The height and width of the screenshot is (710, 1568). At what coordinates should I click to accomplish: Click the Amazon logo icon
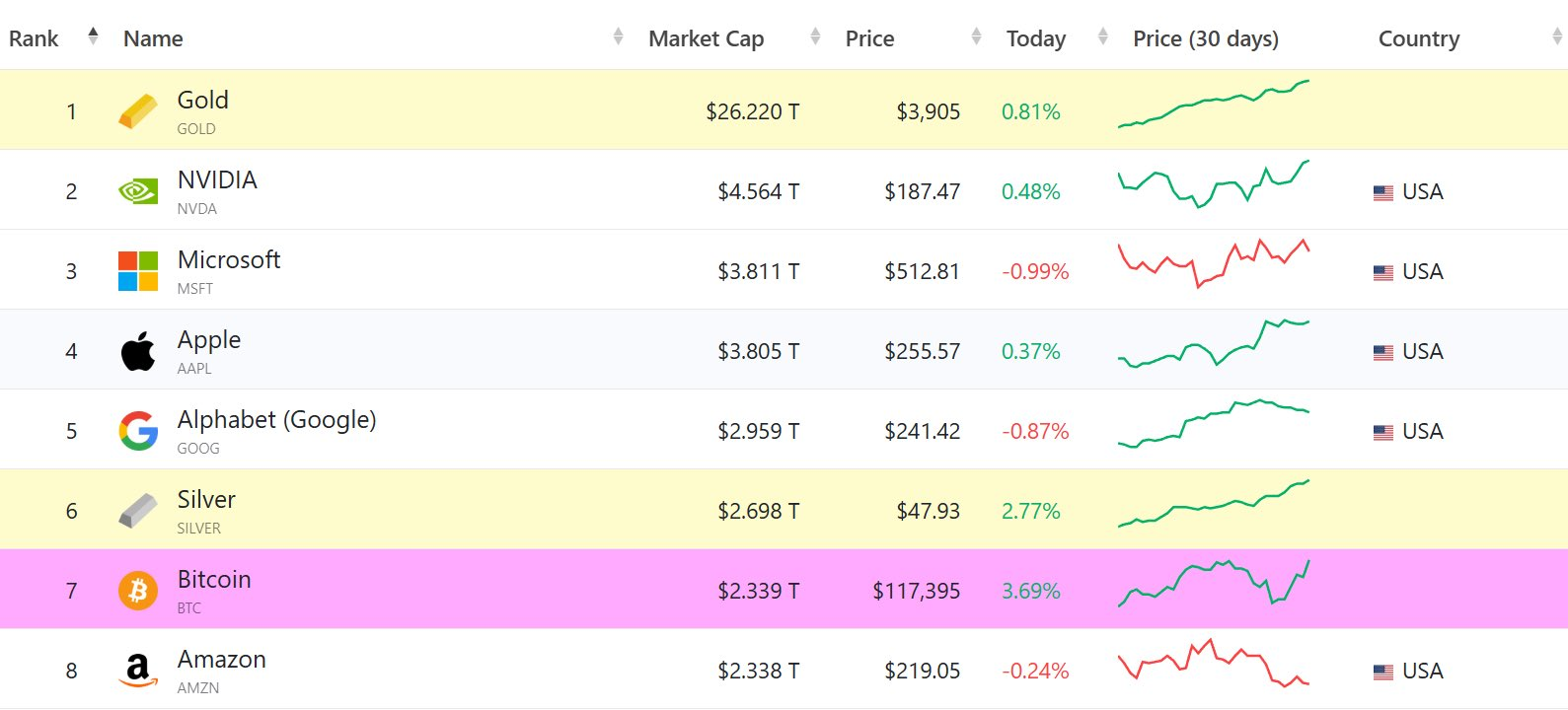[x=138, y=671]
